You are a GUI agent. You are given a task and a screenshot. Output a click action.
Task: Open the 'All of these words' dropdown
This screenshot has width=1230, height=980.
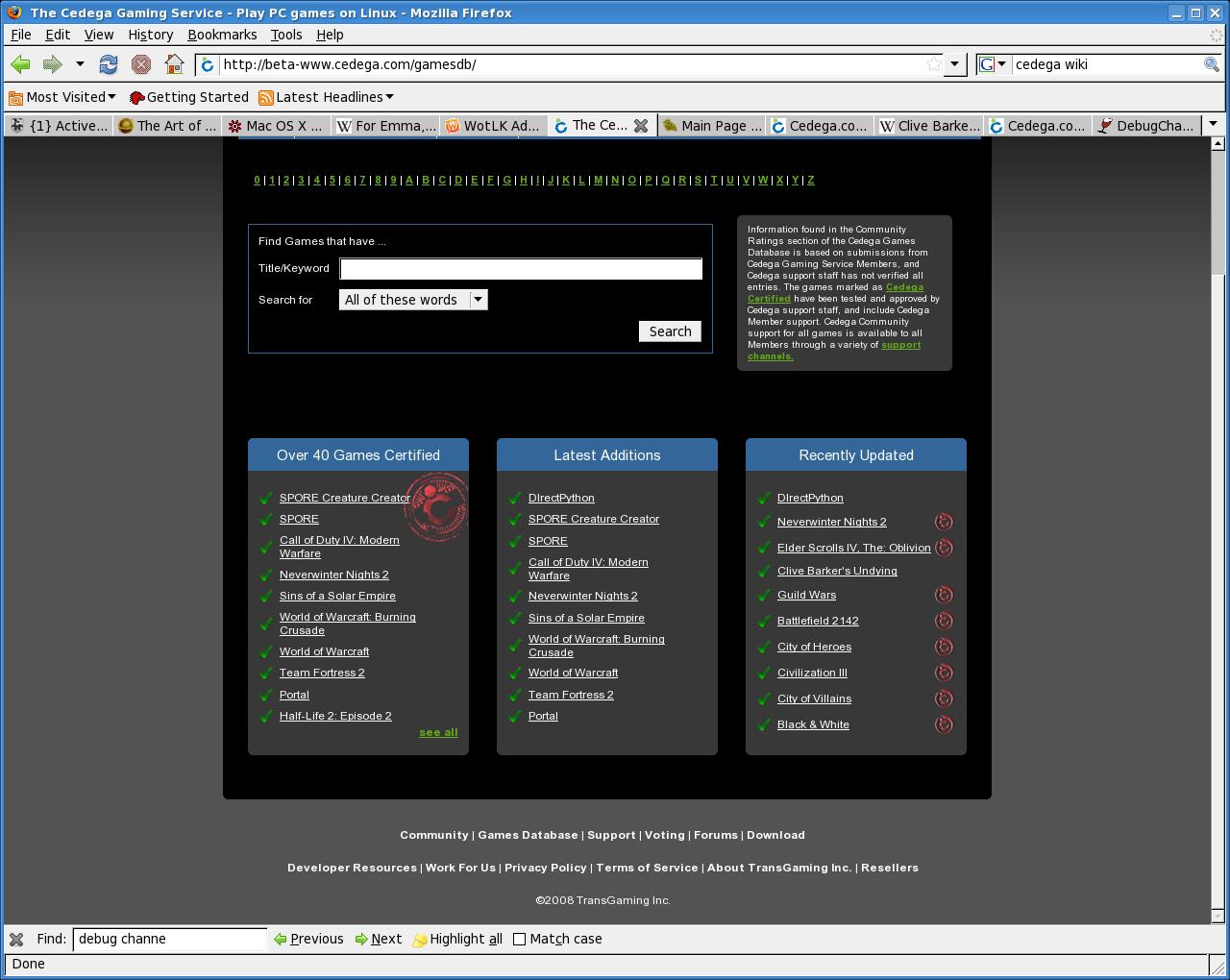[413, 300]
